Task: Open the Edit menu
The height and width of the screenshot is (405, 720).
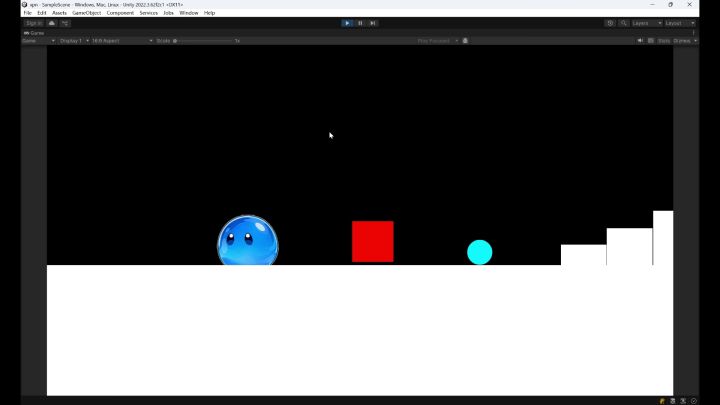Action: coord(42,13)
